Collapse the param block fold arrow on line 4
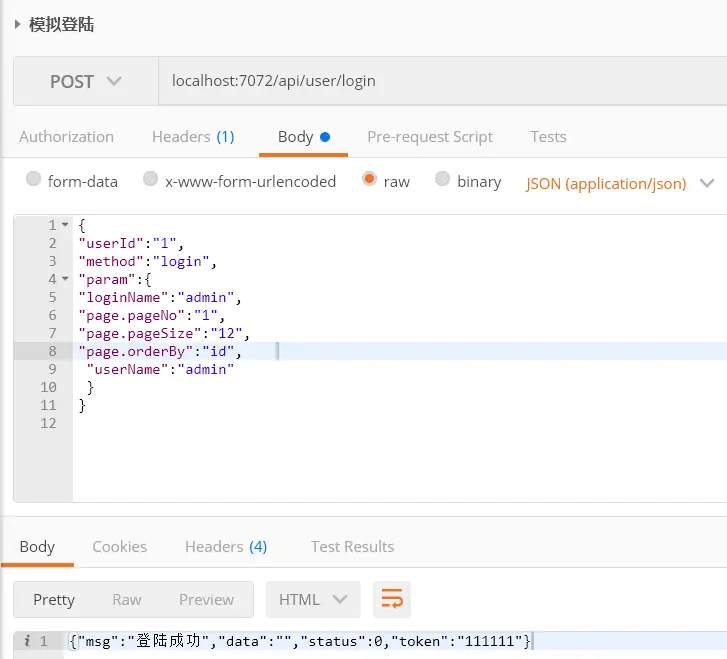 coord(65,279)
